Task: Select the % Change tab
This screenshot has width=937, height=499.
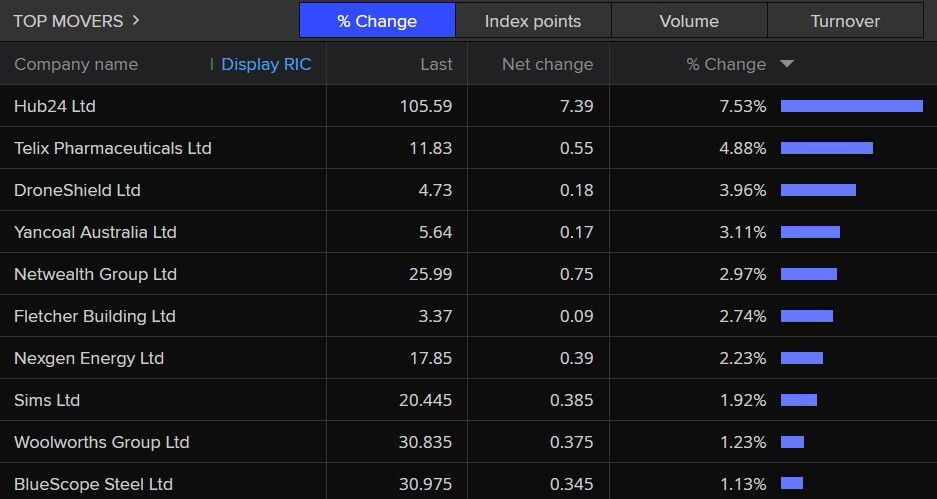Action: pyautogui.click(x=377, y=21)
